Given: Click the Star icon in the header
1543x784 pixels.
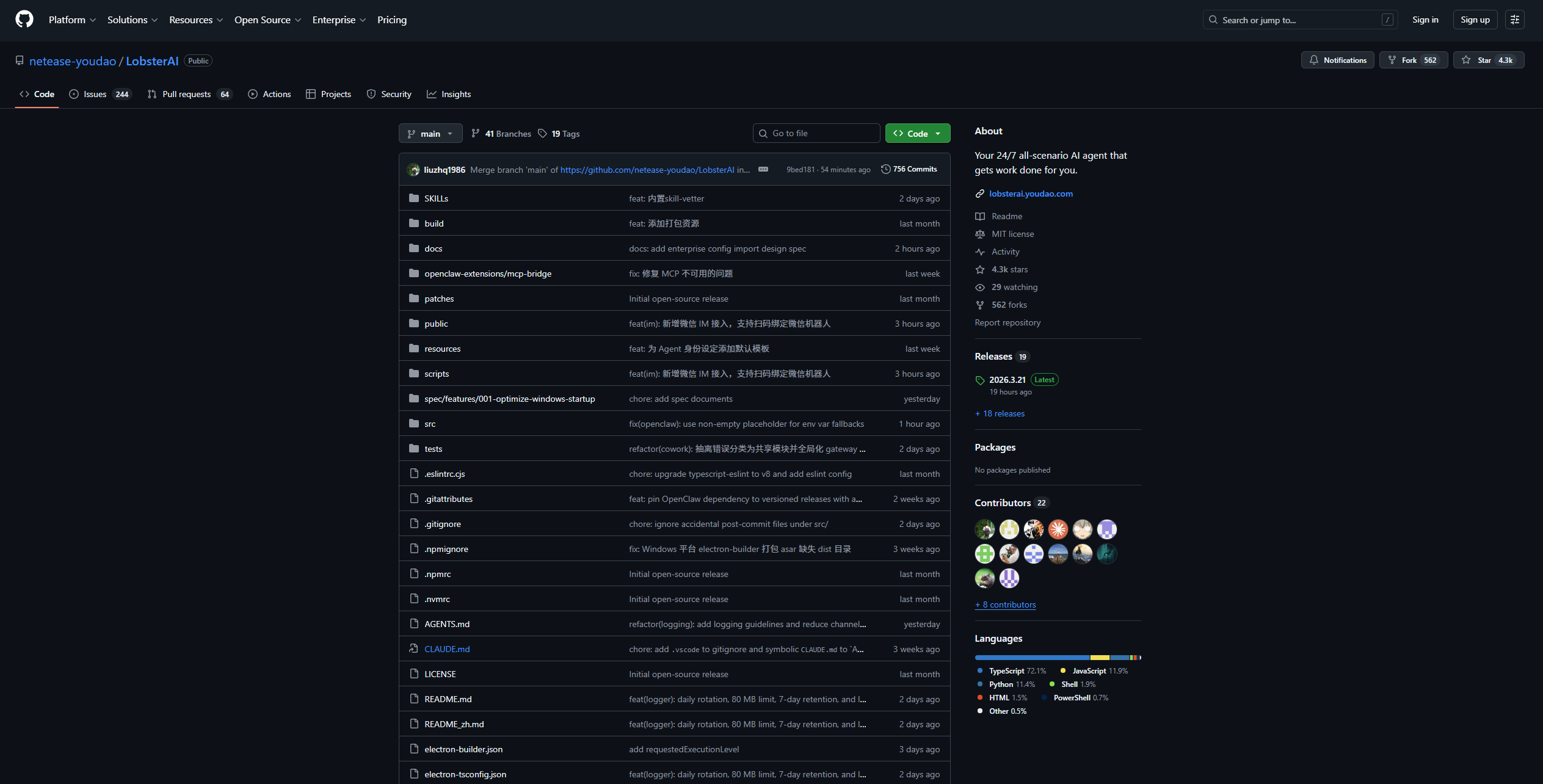Looking at the screenshot, I should point(1466,60).
